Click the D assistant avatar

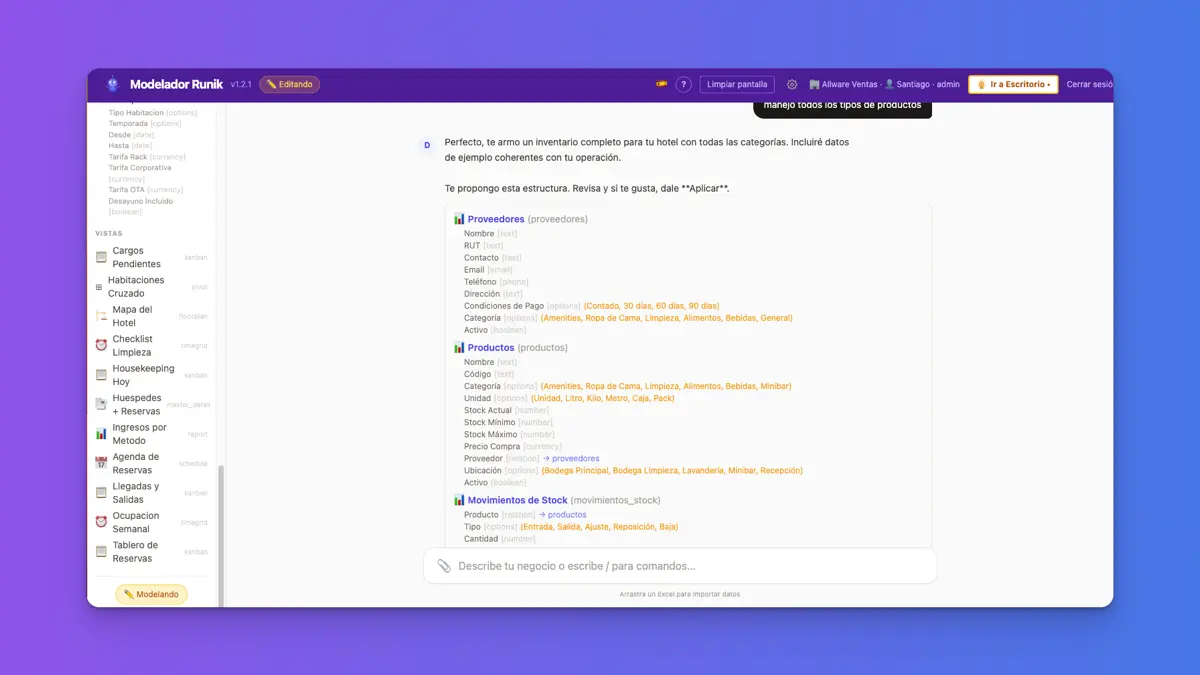427,145
